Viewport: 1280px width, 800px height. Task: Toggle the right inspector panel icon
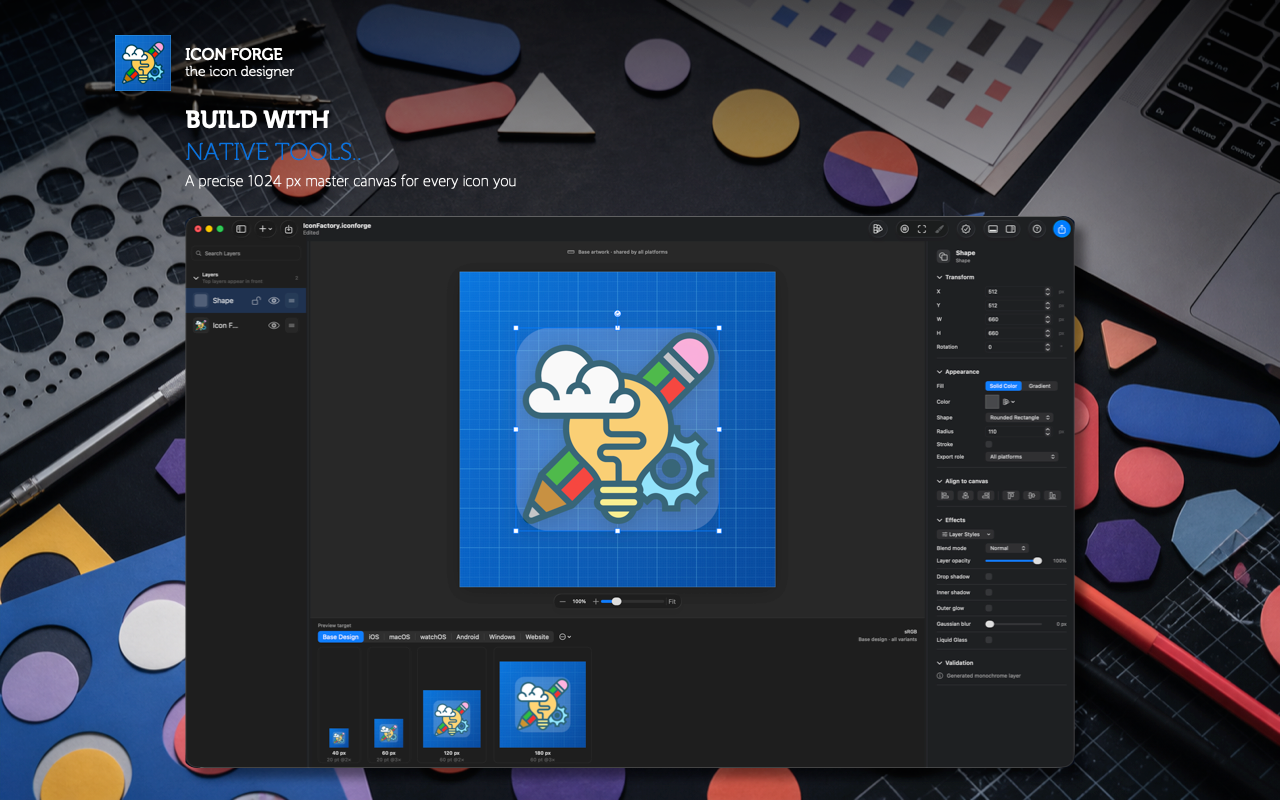[1011, 229]
